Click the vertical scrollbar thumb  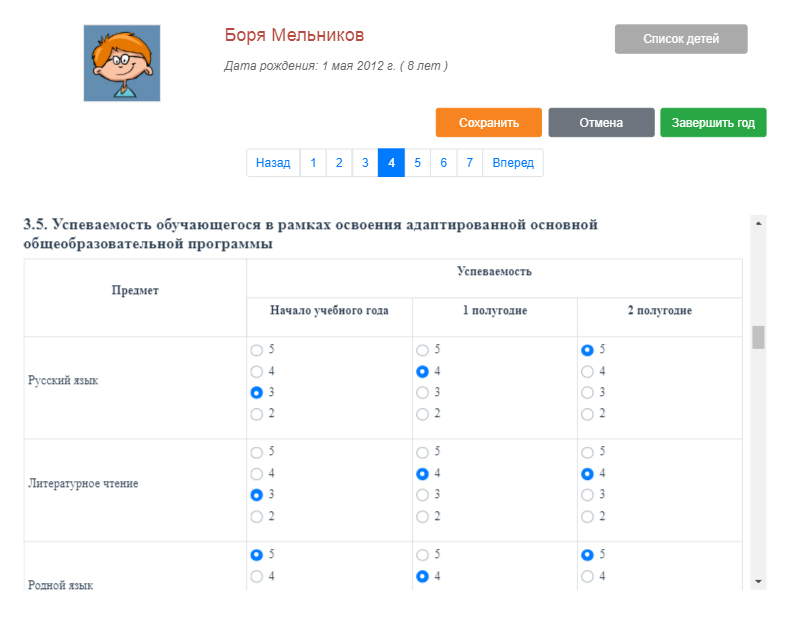(758, 337)
